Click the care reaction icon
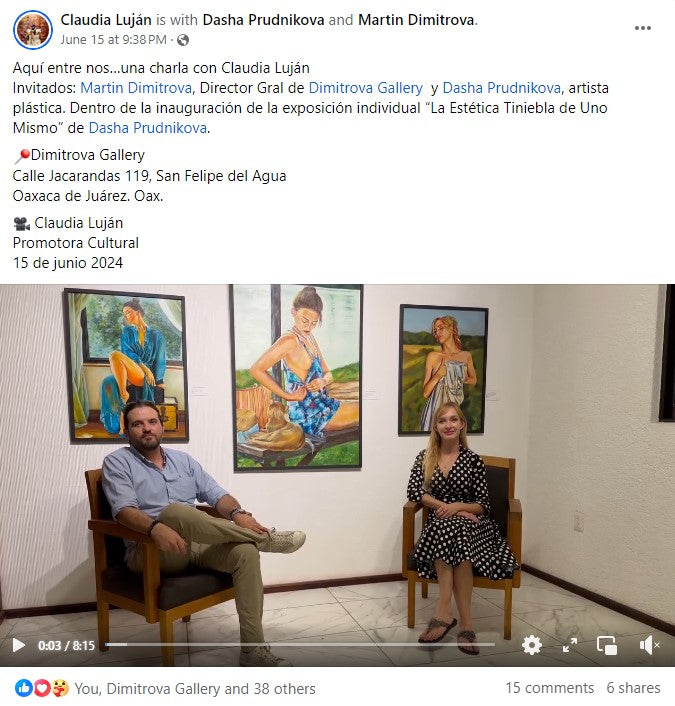Image resolution: width=675 pixels, height=706 pixels. tap(60, 688)
